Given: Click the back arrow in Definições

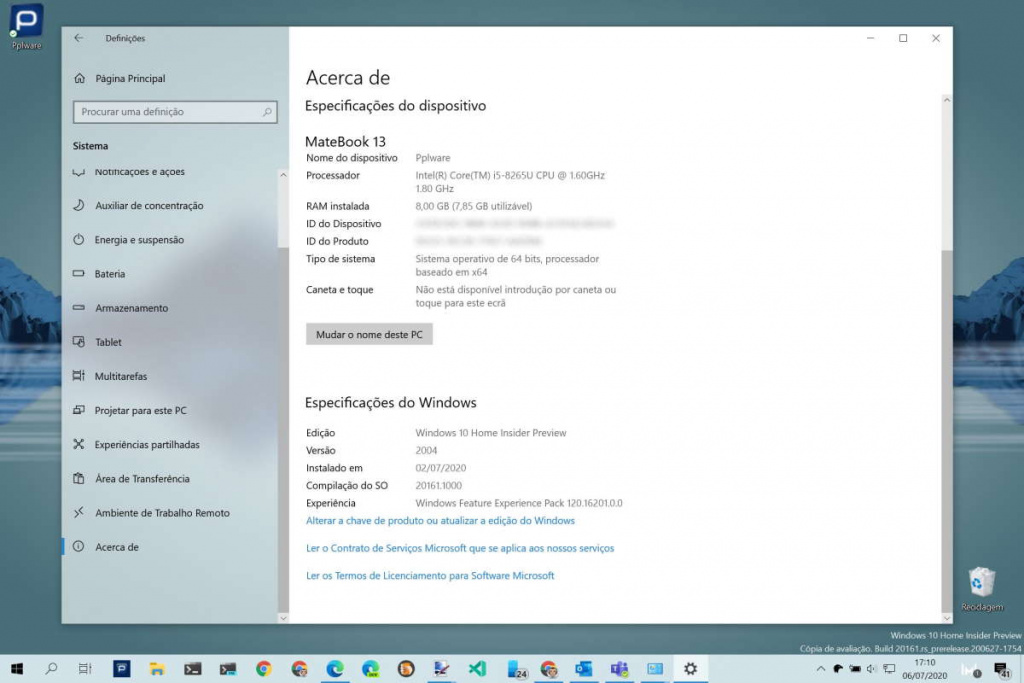Looking at the screenshot, I should coord(79,38).
